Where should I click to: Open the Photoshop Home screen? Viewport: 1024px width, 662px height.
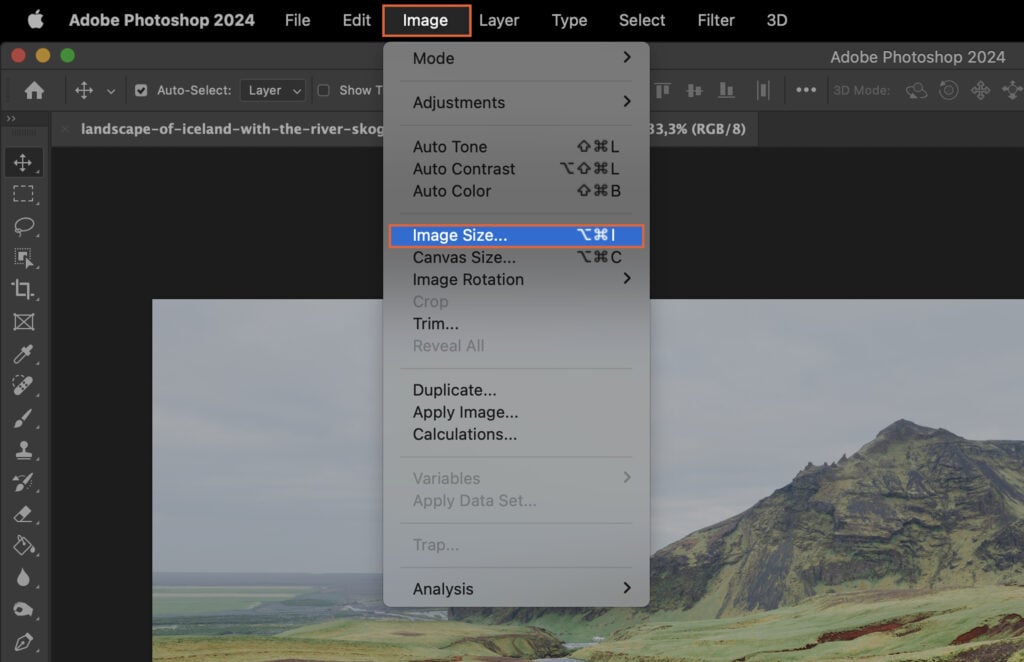pos(36,89)
